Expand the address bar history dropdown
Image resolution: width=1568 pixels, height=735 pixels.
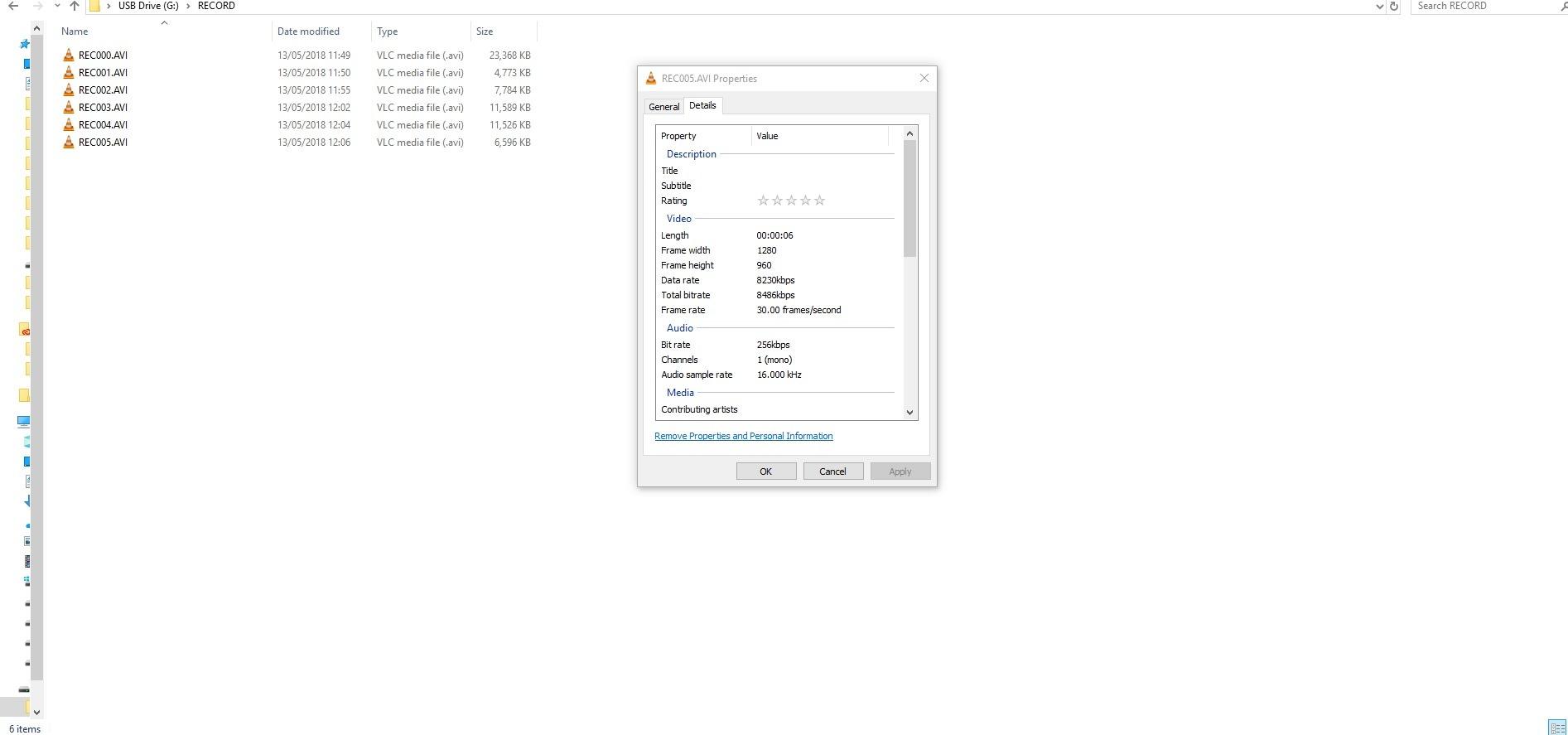coord(1379,6)
